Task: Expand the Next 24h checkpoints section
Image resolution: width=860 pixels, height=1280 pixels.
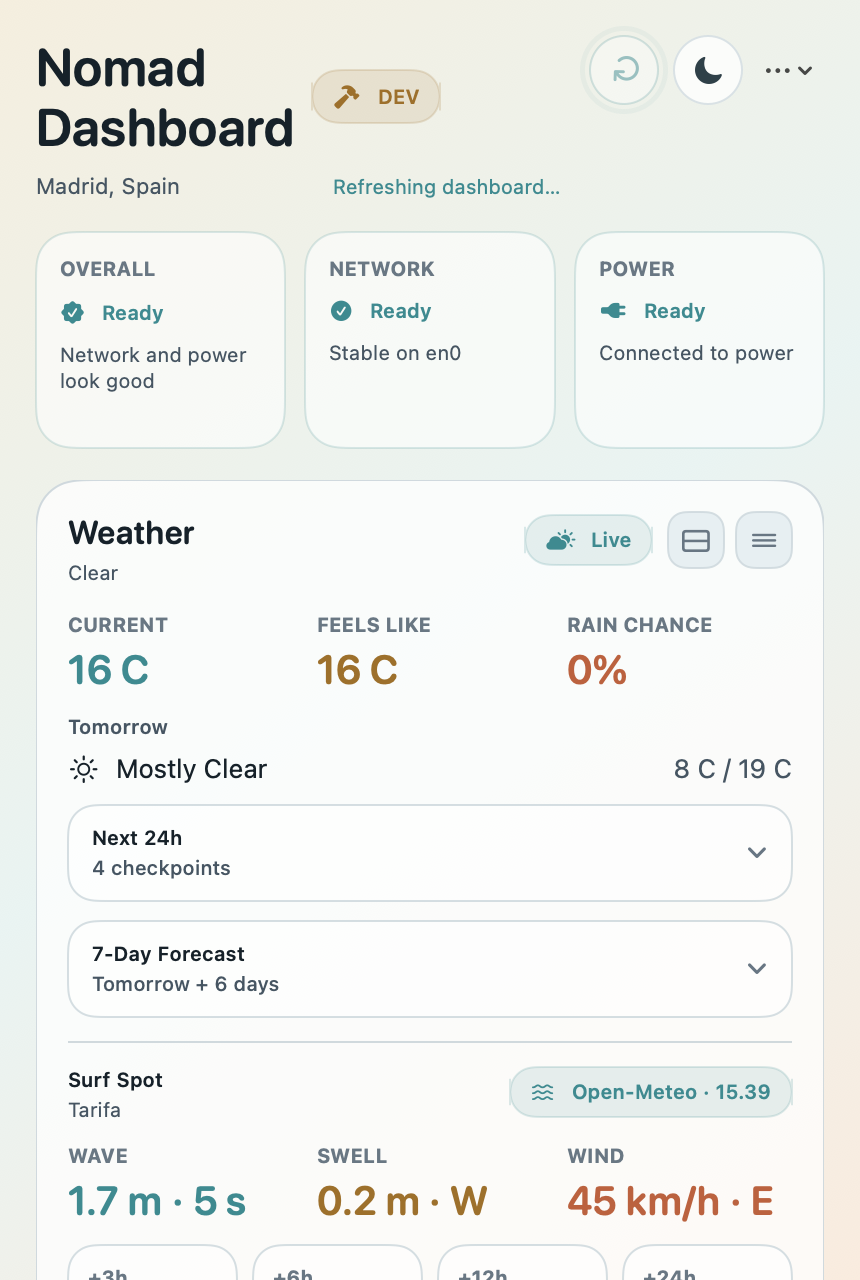Action: 429,853
